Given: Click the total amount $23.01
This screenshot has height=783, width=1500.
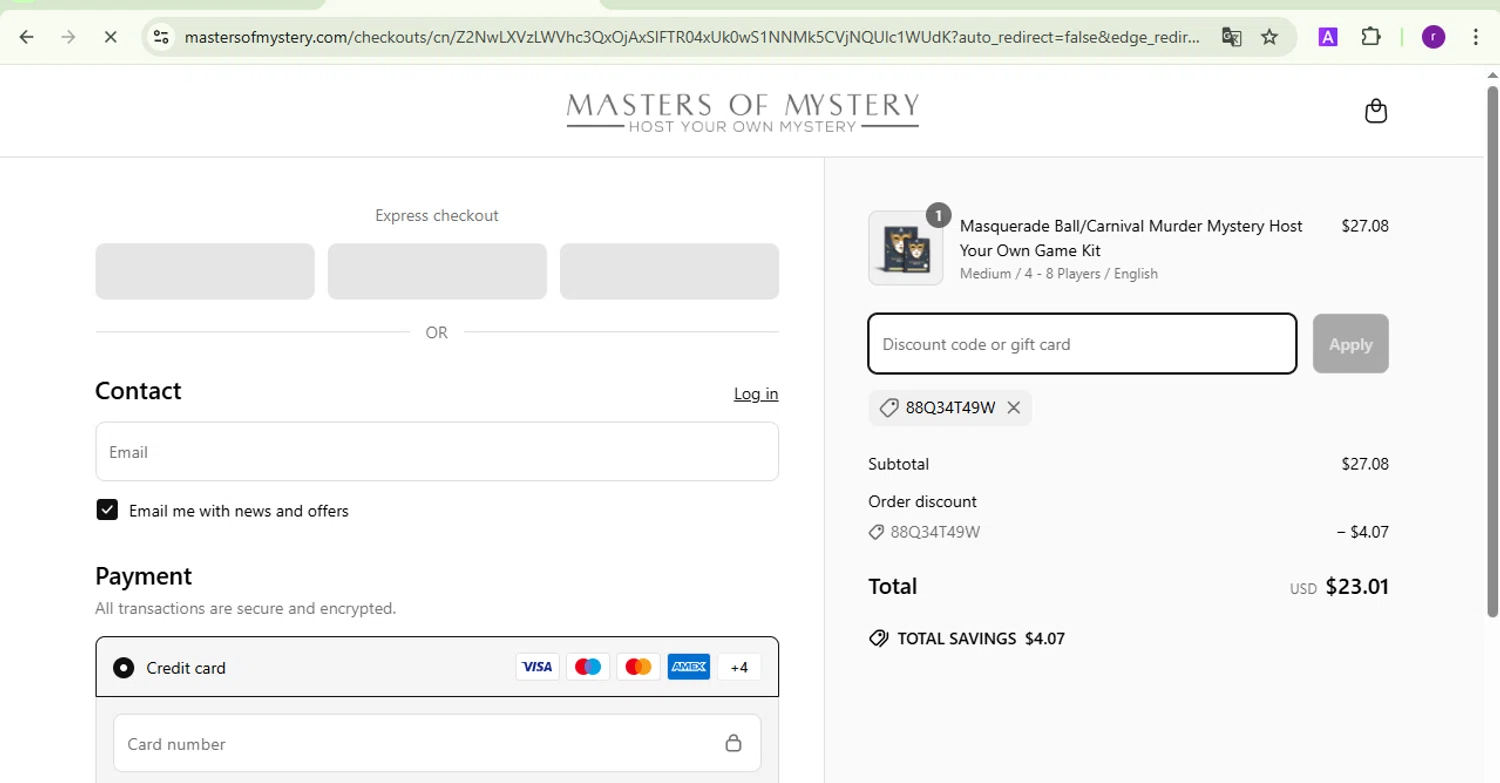Looking at the screenshot, I should (1357, 587).
